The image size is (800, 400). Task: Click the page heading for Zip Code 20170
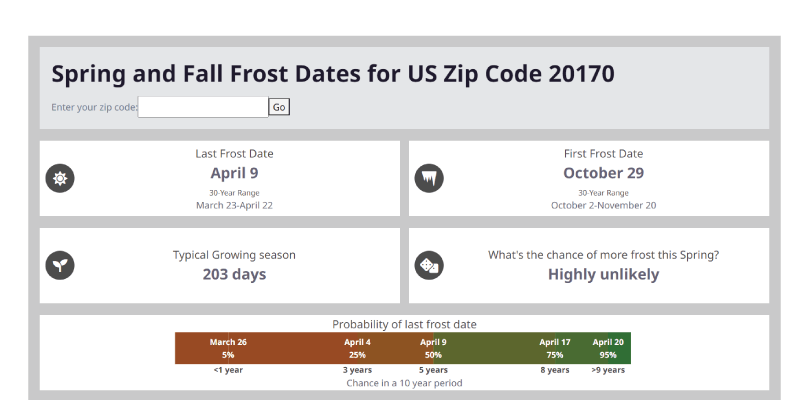[333, 73]
